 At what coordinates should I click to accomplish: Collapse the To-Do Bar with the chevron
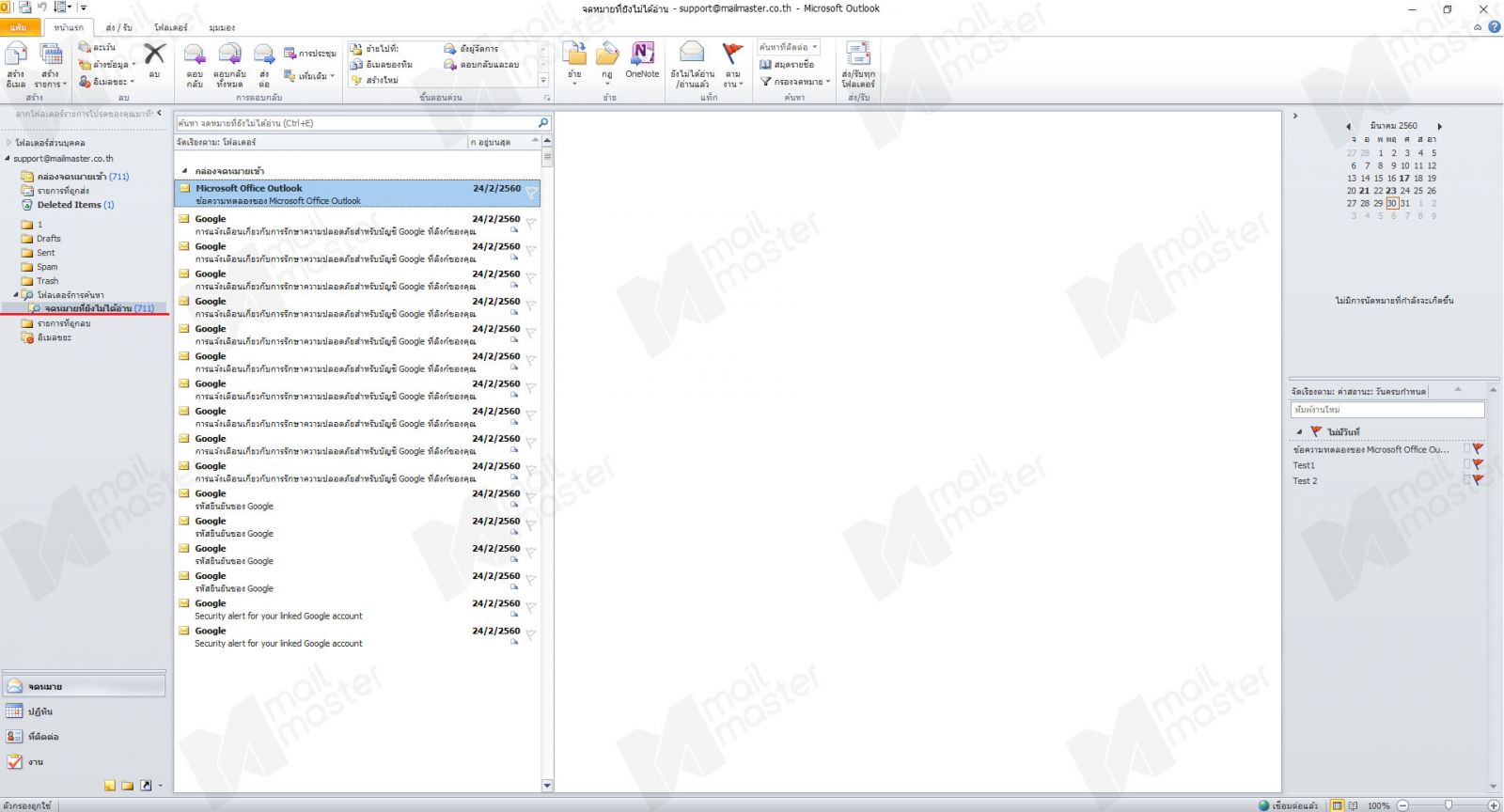click(1295, 116)
